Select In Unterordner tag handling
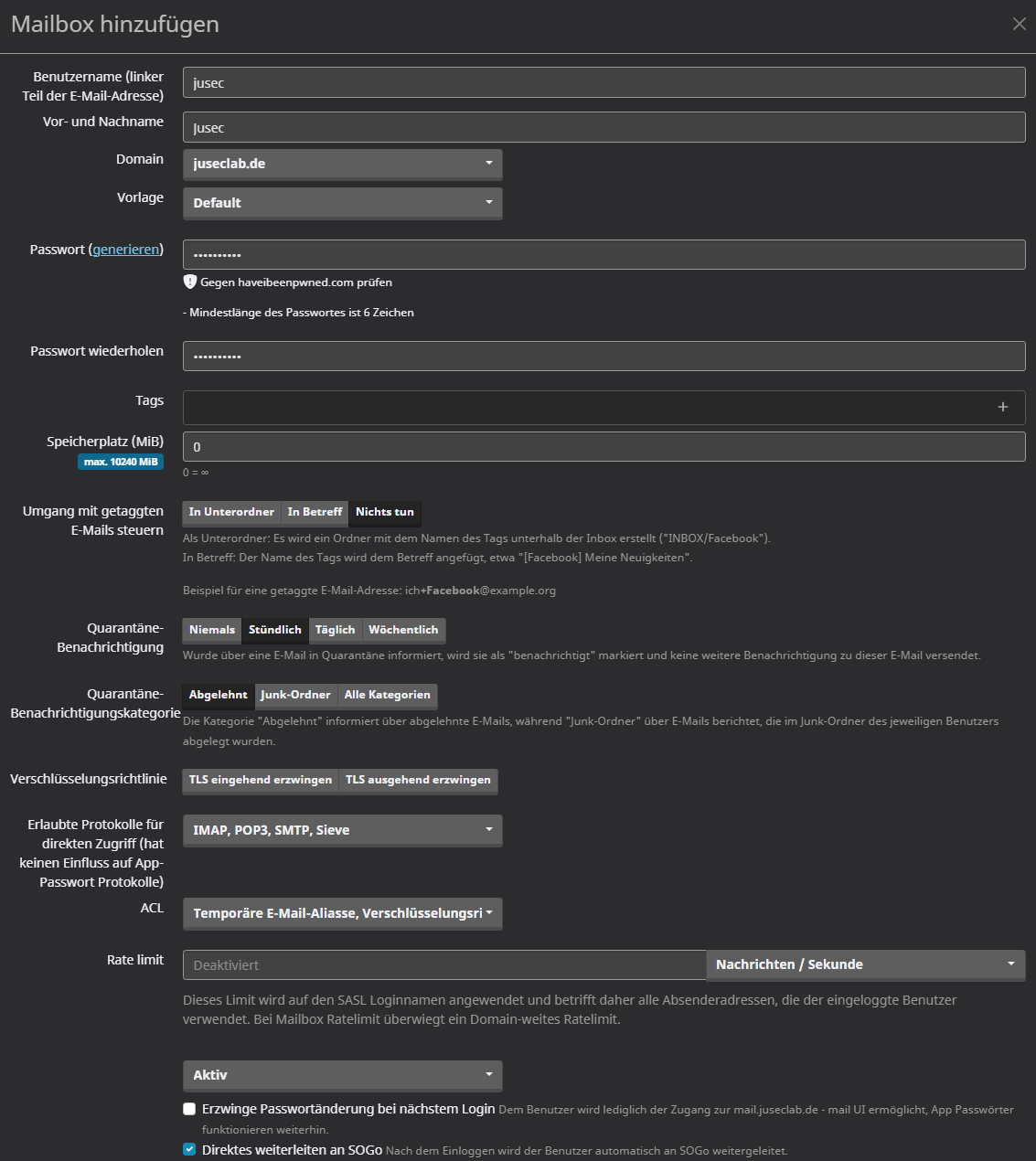1036x1161 pixels. [231, 512]
